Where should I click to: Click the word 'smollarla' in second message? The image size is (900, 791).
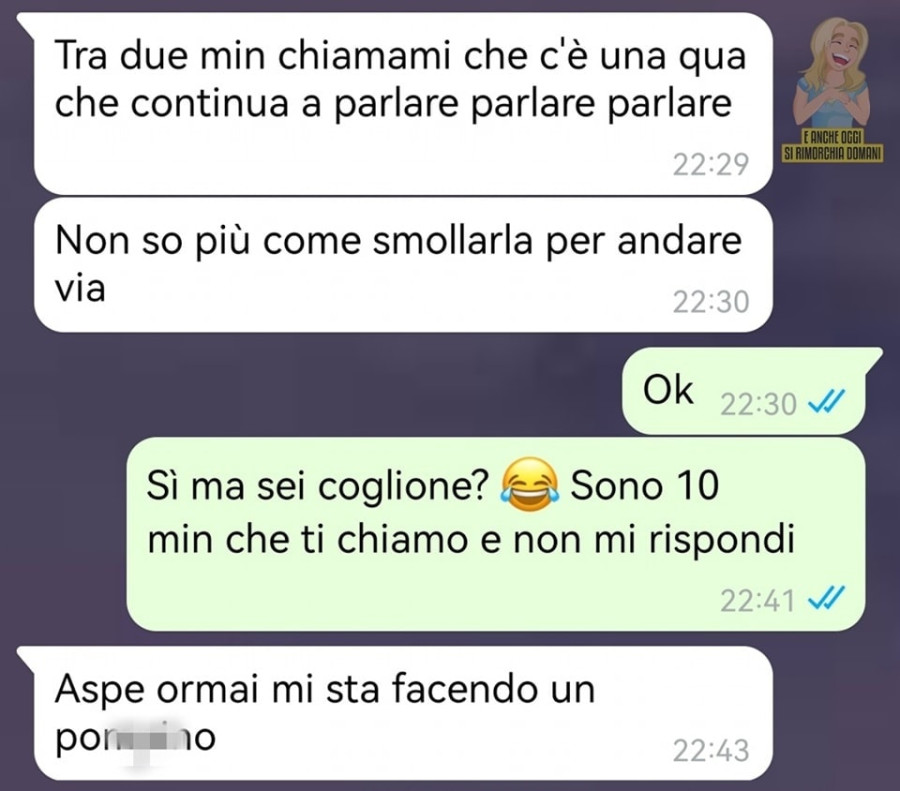coord(453,241)
